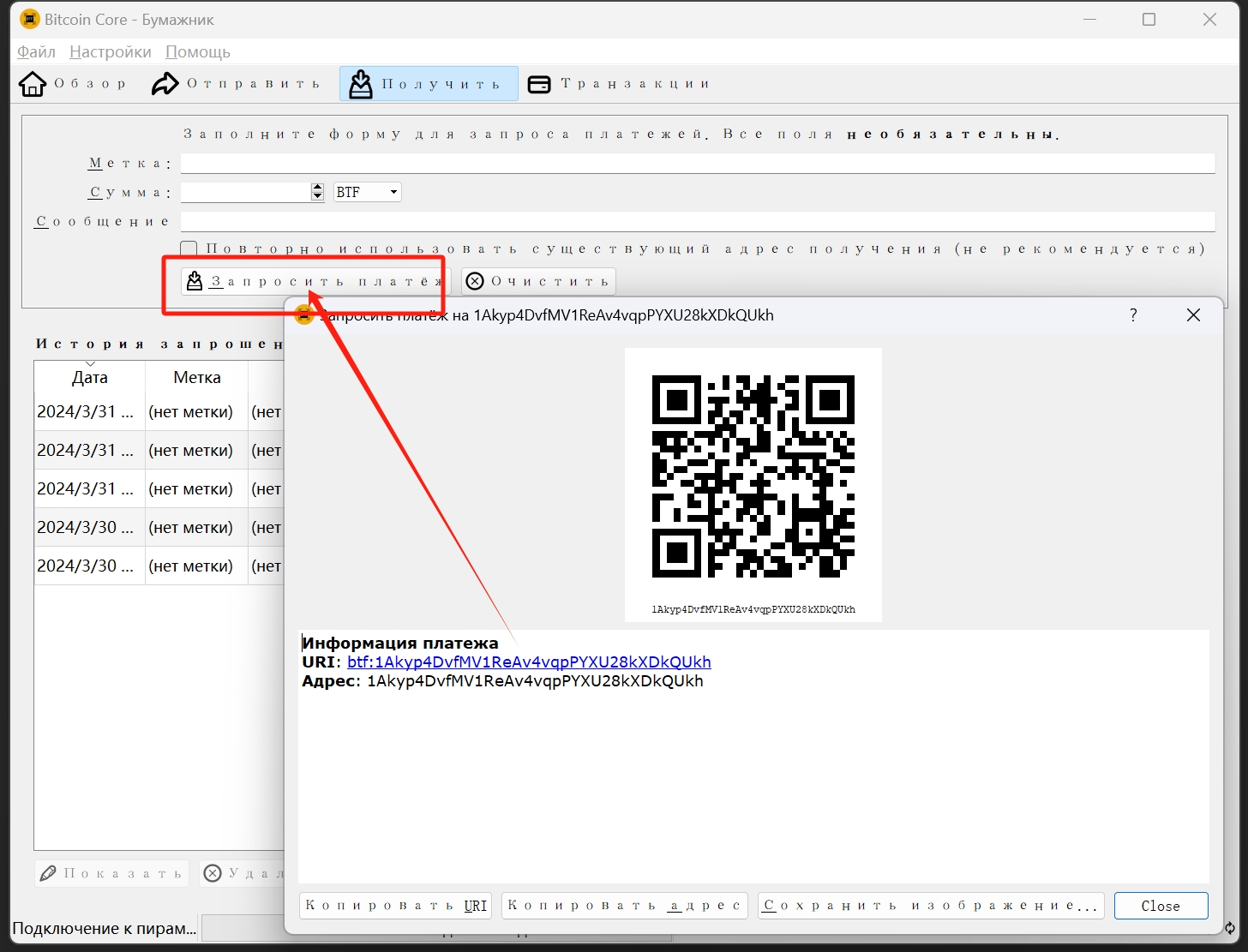The image size is (1248, 952).
Task: Click Сохранить изображение button
Action: (x=932, y=906)
